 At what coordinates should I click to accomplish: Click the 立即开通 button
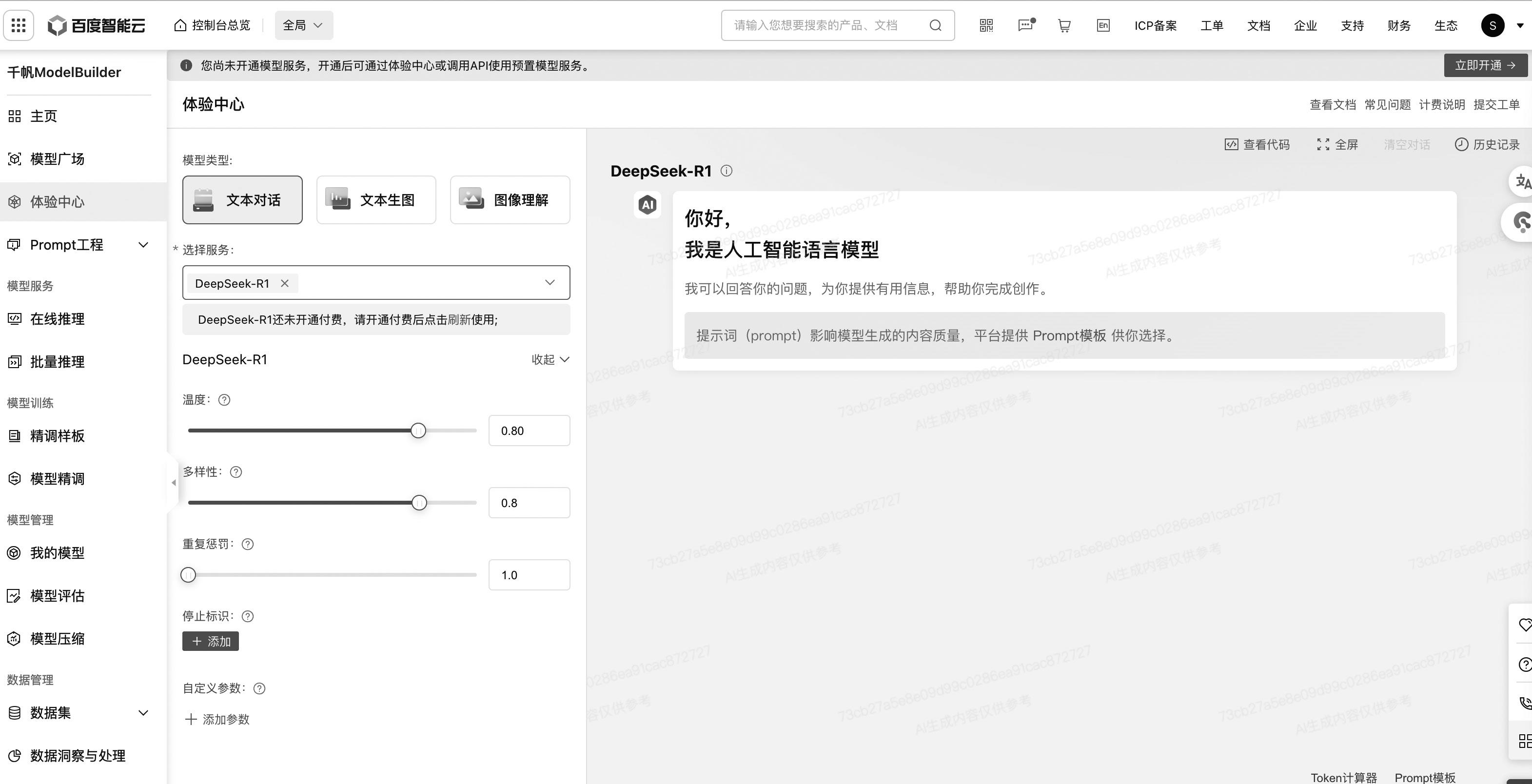(1486, 65)
